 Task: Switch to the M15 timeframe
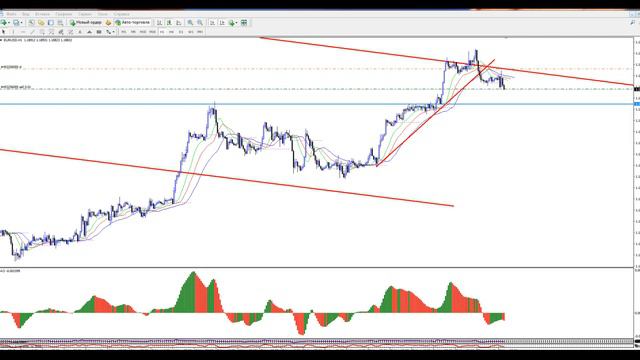pyautogui.click(x=143, y=32)
